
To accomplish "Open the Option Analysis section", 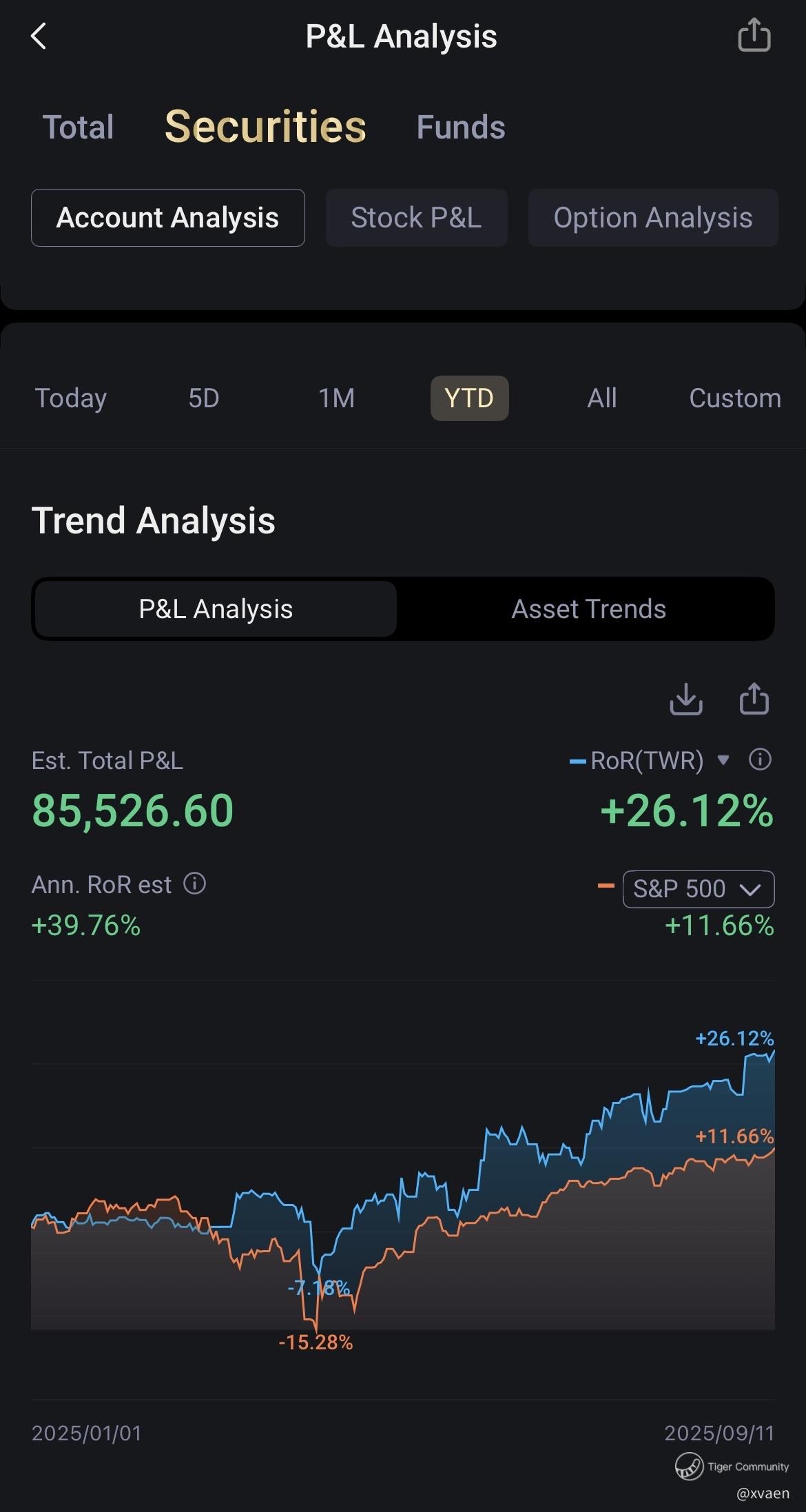I will 653,218.
